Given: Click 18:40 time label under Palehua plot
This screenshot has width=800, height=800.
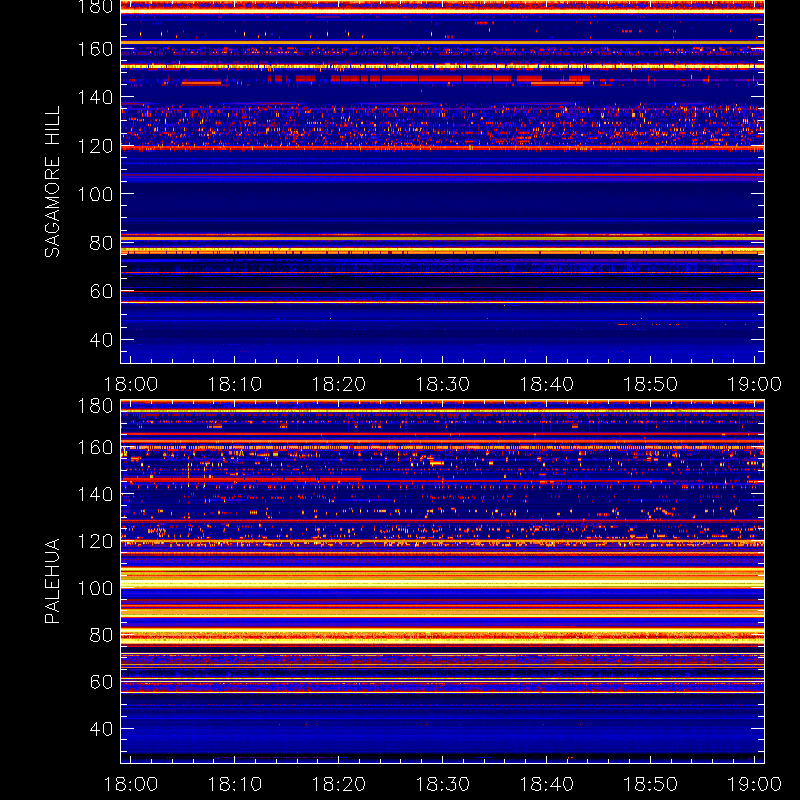Looking at the screenshot, I should tap(546, 784).
